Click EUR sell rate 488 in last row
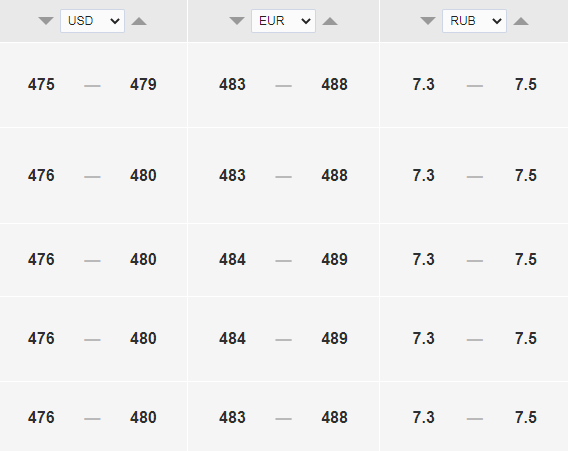The width and height of the screenshot is (568, 451). (335, 417)
